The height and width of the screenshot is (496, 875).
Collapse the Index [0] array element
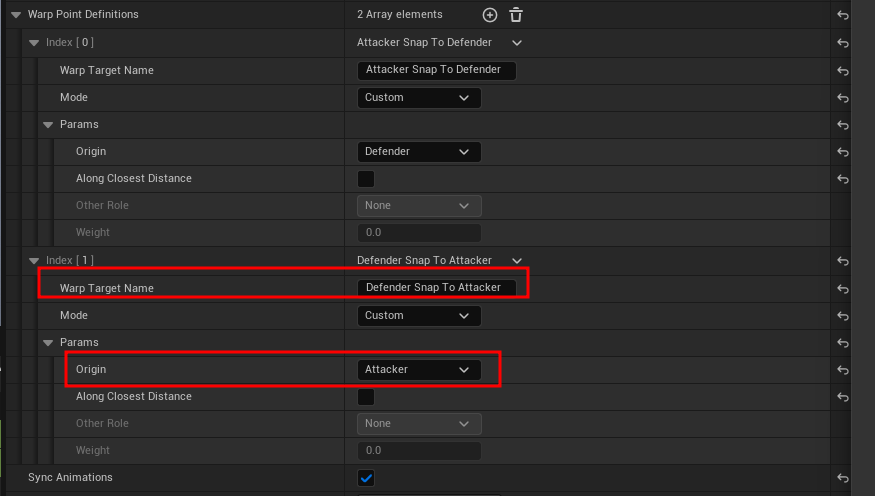[x=34, y=43]
